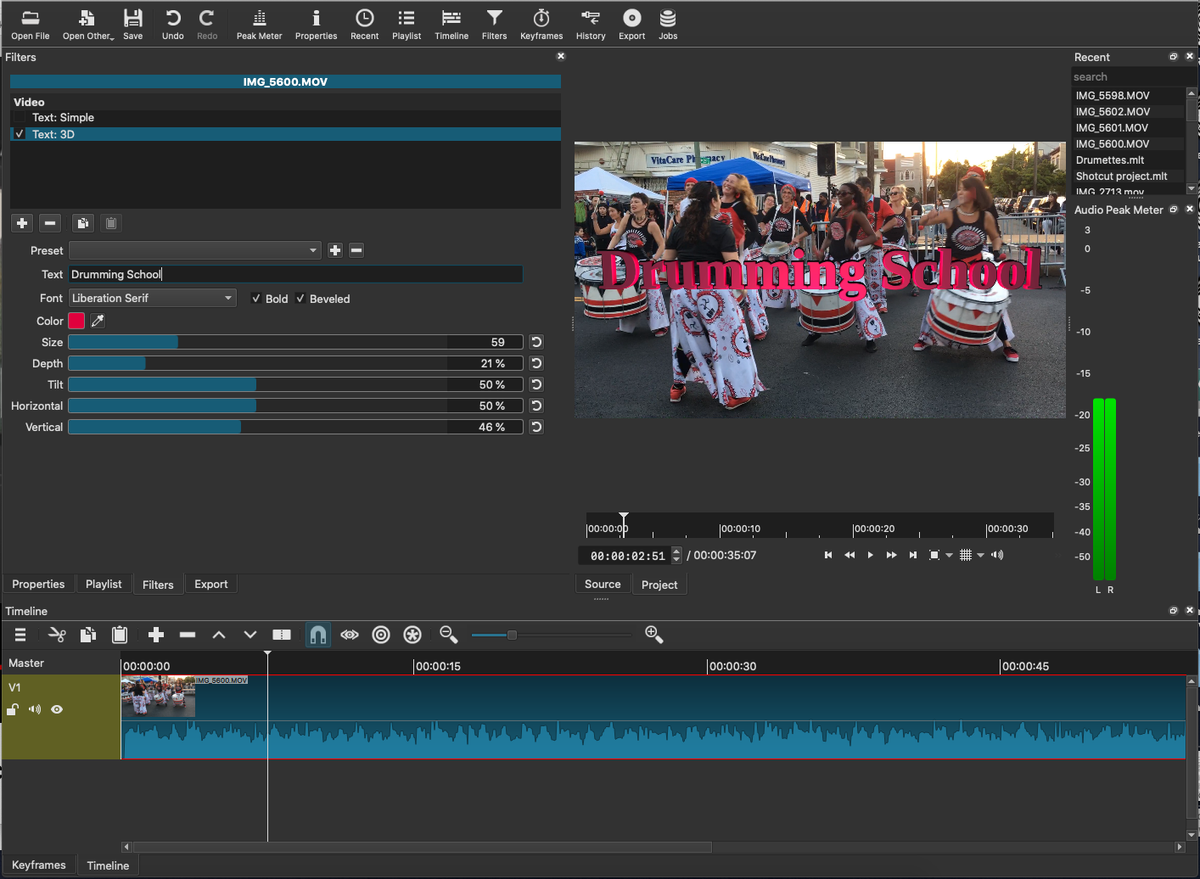Switch to the Project tab
The height and width of the screenshot is (879, 1200).
pyautogui.click(x=659, y=585)
